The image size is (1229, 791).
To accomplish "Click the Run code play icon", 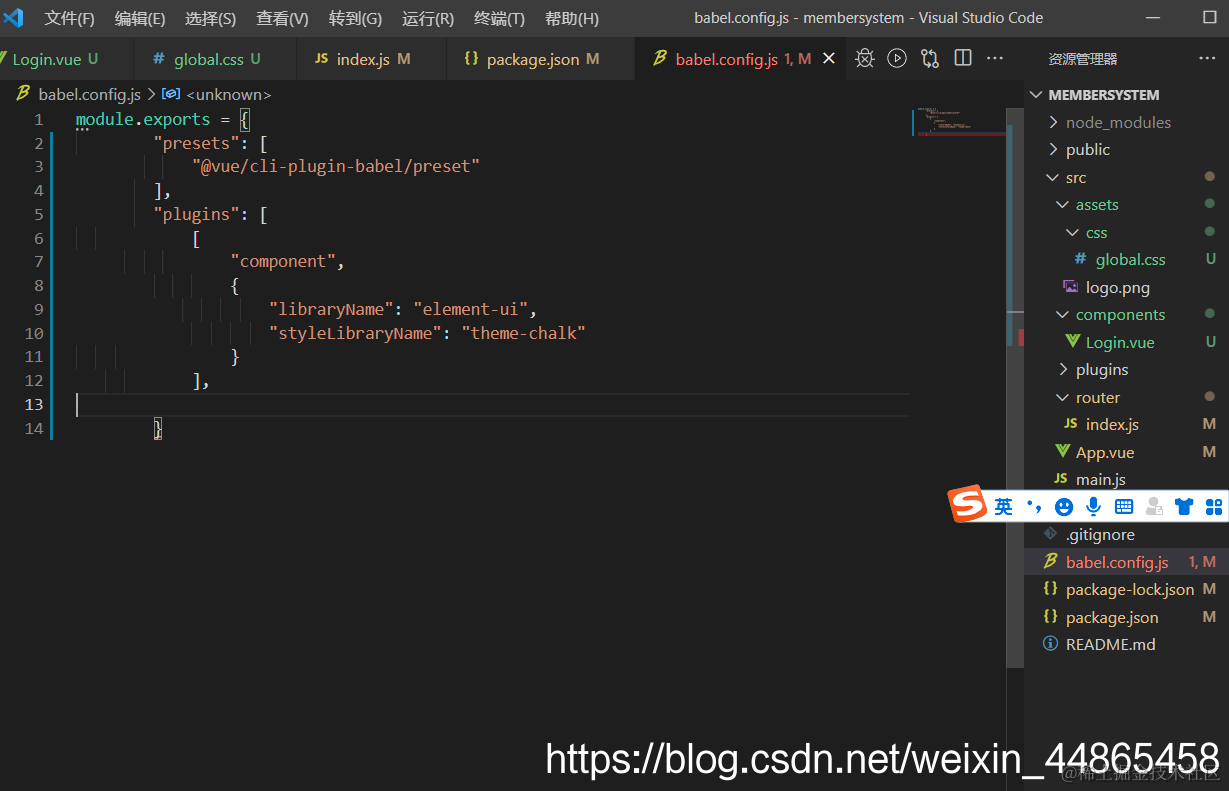I will tap(897, 58).
